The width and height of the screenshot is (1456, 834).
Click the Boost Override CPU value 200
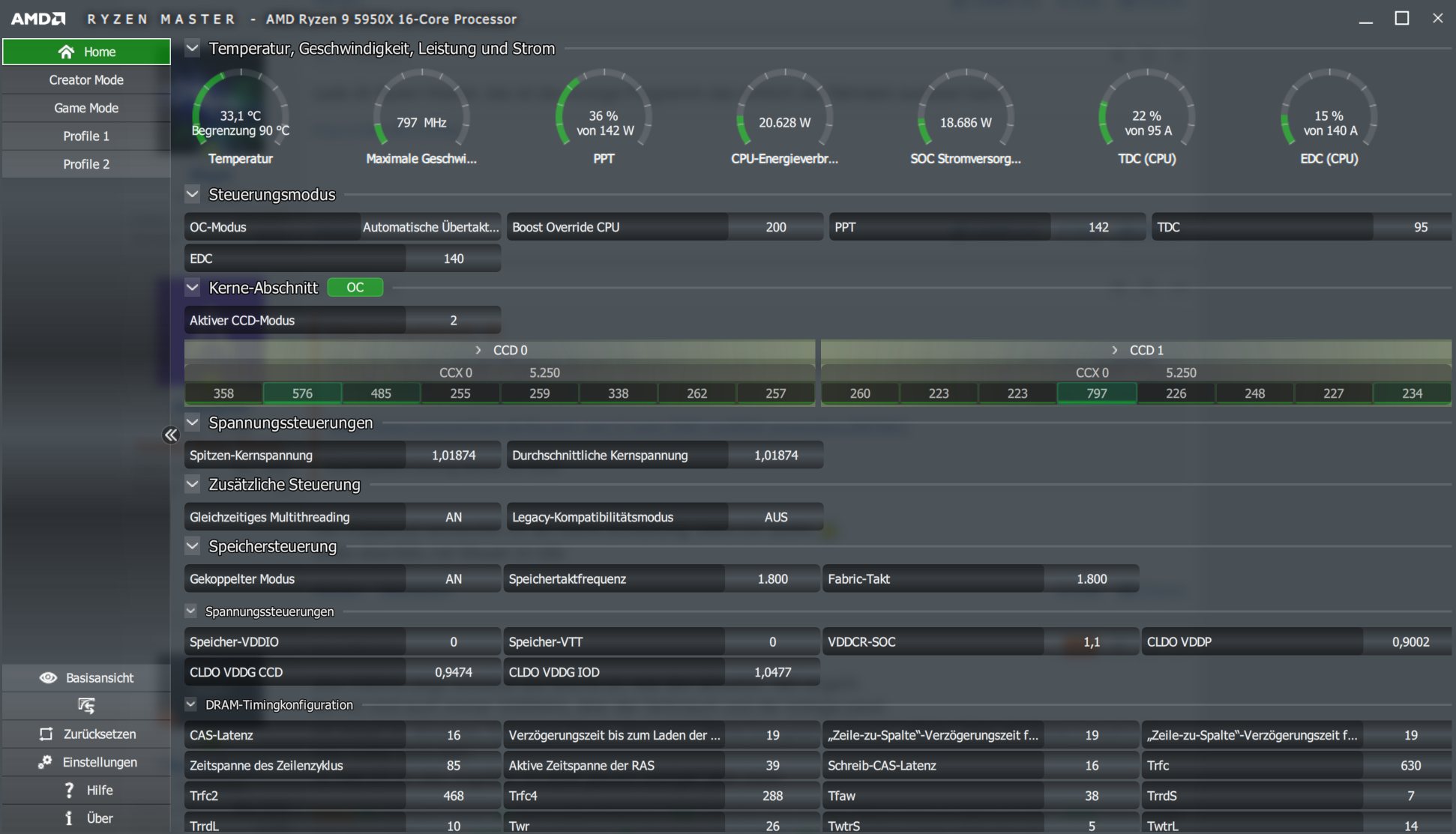pyautogui.click(x=776, y=227)
